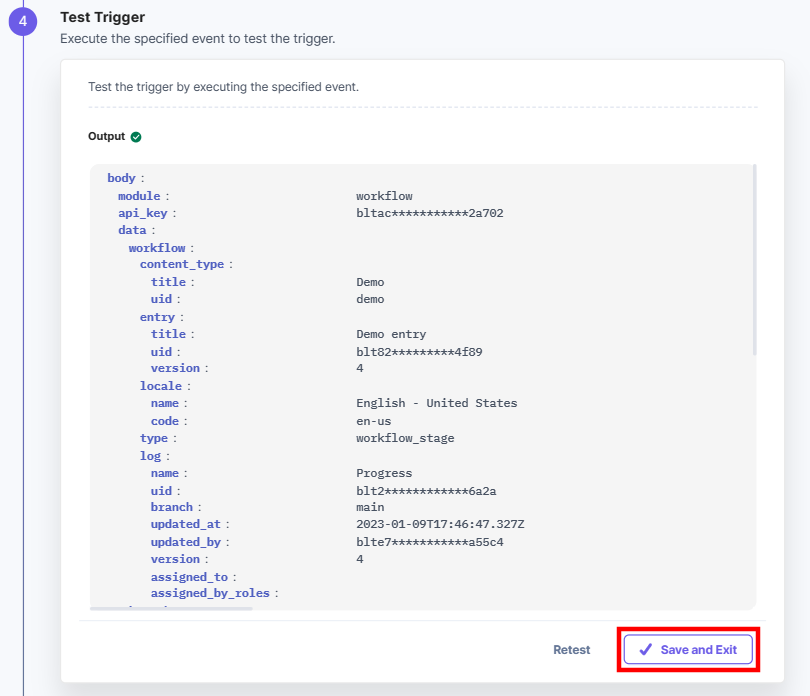The width and height of the screenshot is (810, 696).
Task: Click the updated_at timestamp value
Action: (x=440, y=524)
